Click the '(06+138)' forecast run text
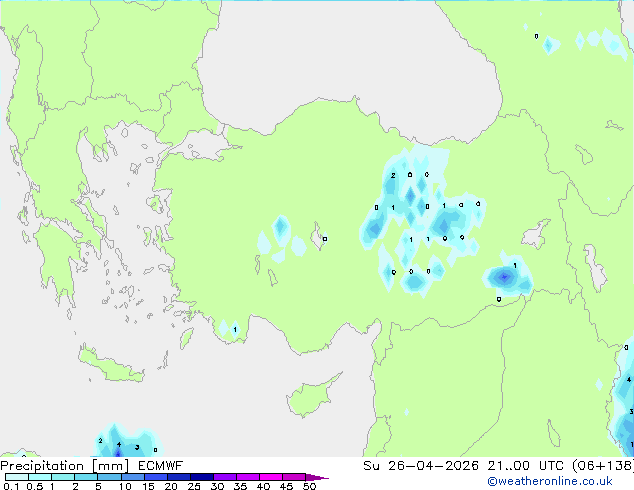This screenshot has width=634, height=490. (603, 466)
